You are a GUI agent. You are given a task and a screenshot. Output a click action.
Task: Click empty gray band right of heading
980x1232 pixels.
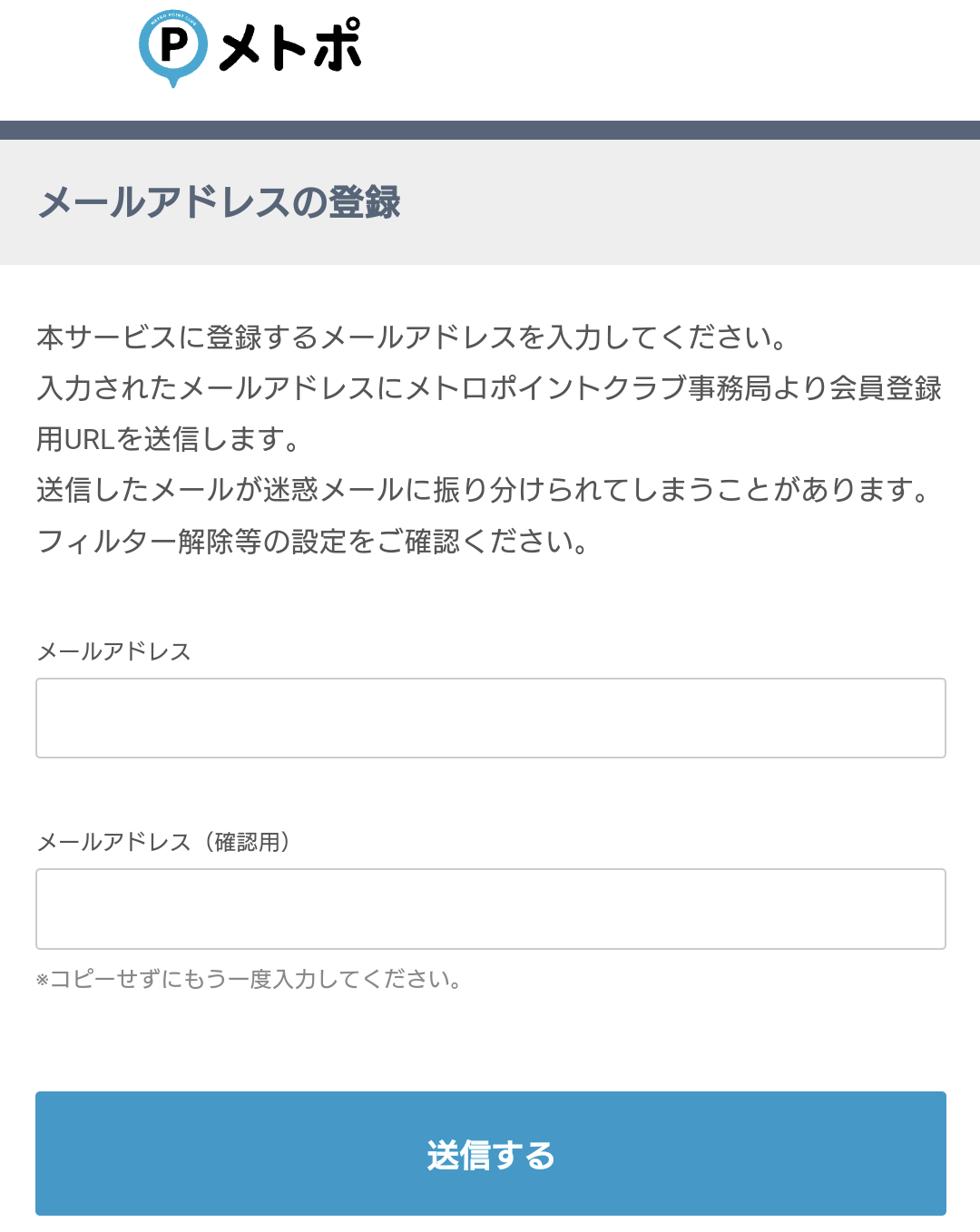point(690,202)
